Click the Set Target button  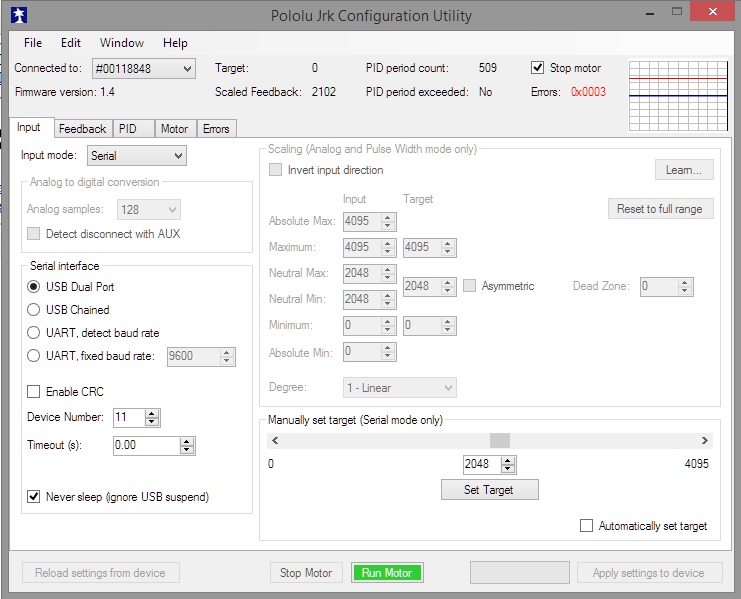pos(489,490)
